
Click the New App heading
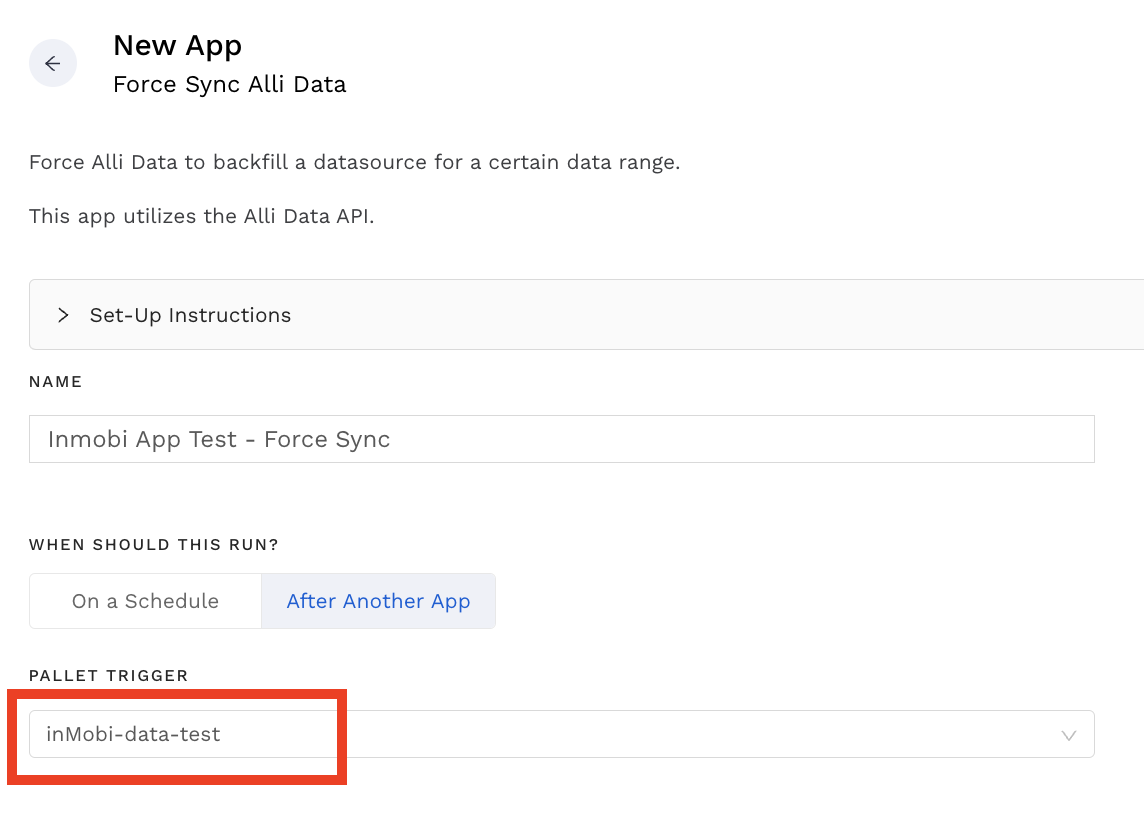(x=177, y=45)
